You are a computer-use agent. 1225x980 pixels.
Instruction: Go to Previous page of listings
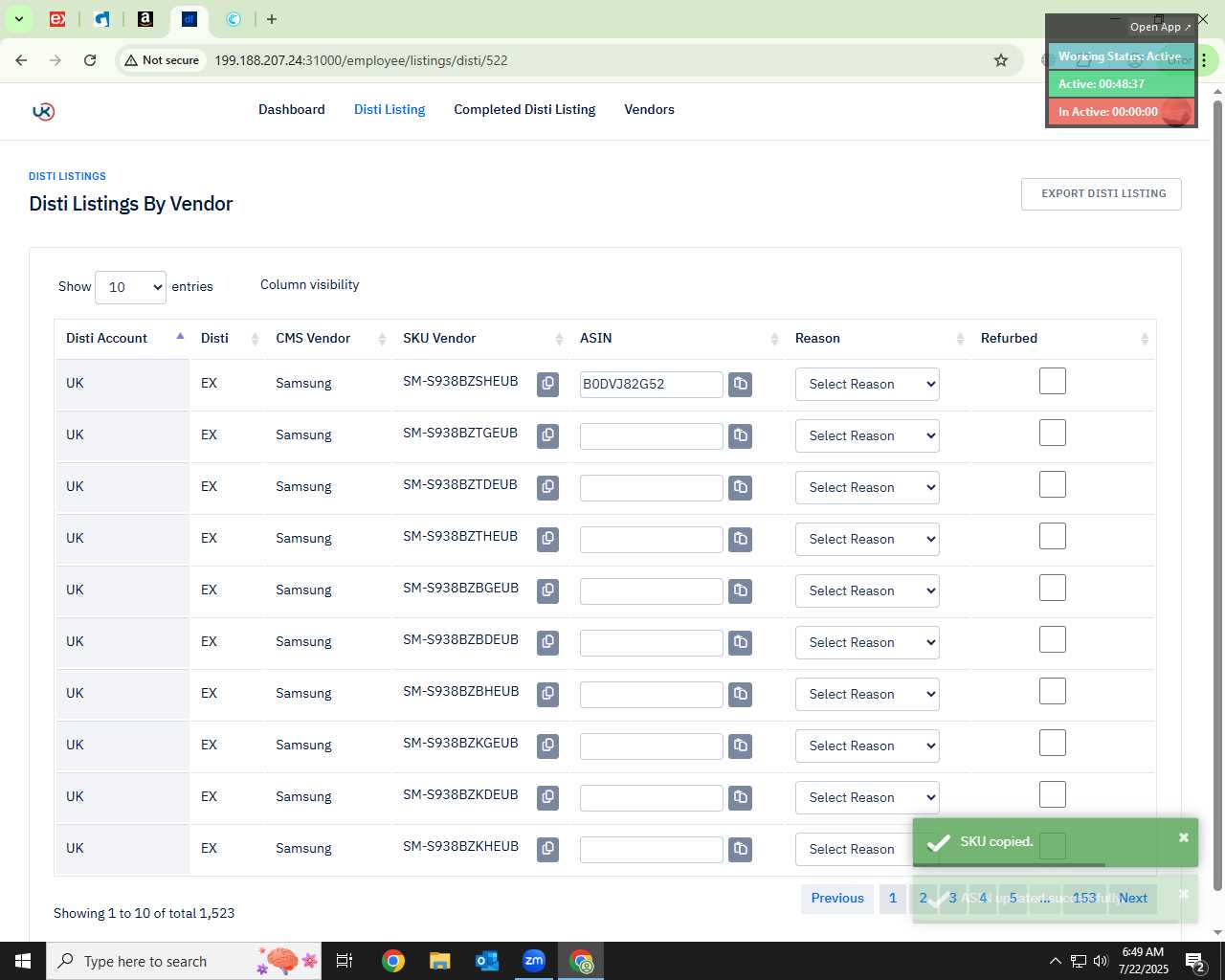click(837, 898)
